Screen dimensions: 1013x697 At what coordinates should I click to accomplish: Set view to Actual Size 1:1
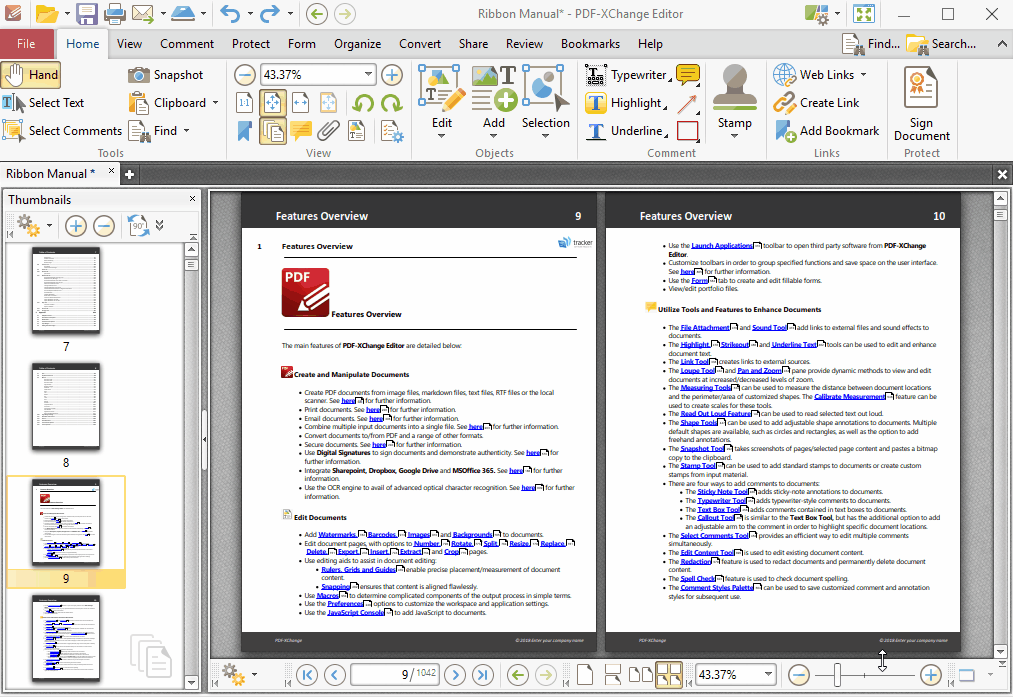point(245,103)
